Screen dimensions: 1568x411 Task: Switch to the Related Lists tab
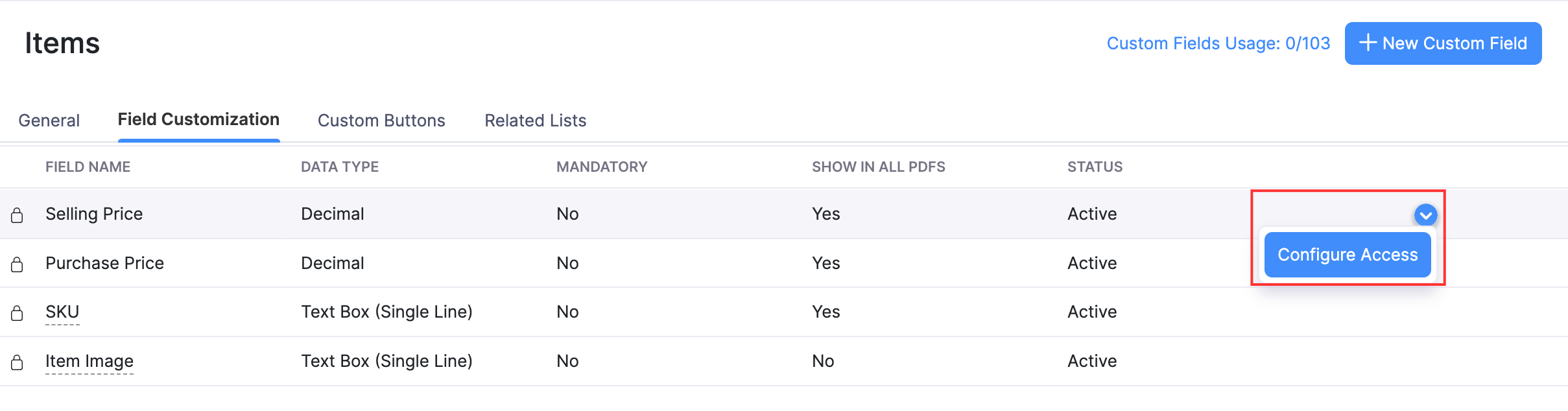click(535, 121)
